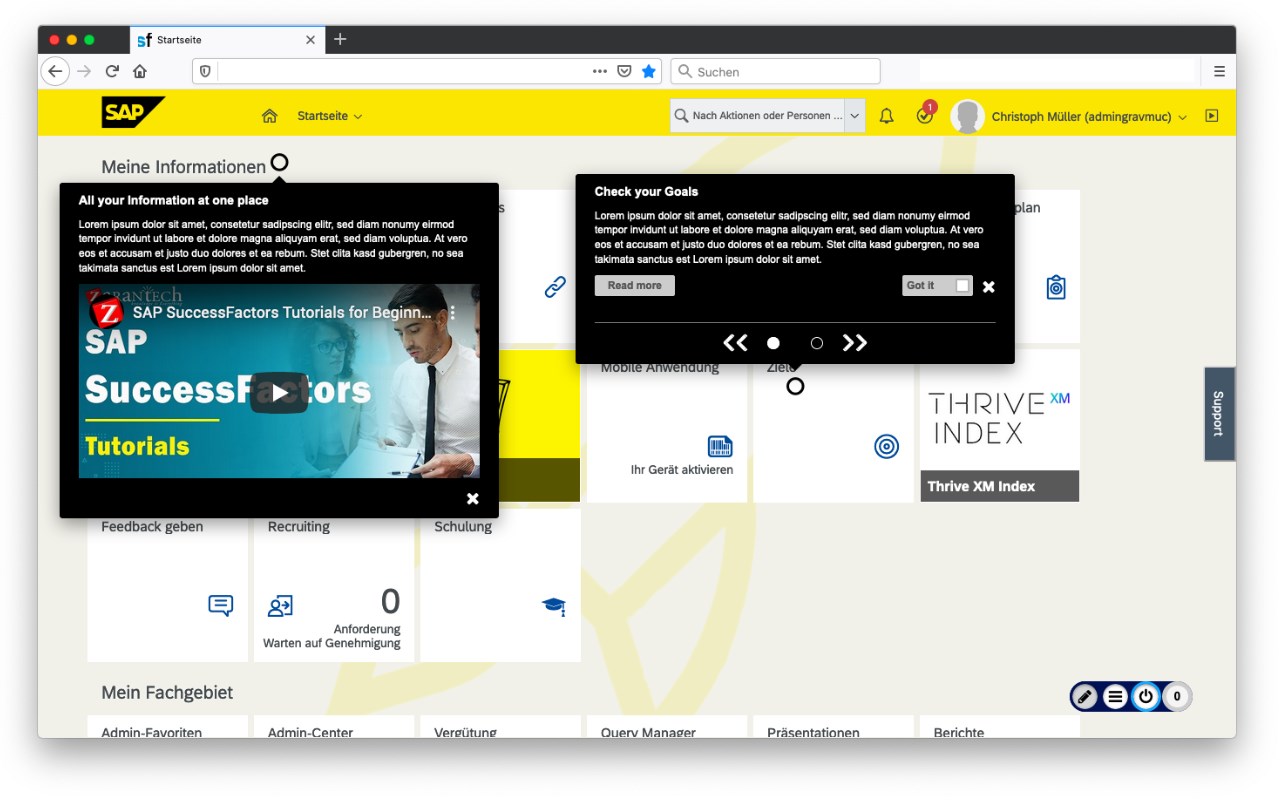Open the Feedback geben tile
Viewport: 1280px width, 800px height.
167,585
